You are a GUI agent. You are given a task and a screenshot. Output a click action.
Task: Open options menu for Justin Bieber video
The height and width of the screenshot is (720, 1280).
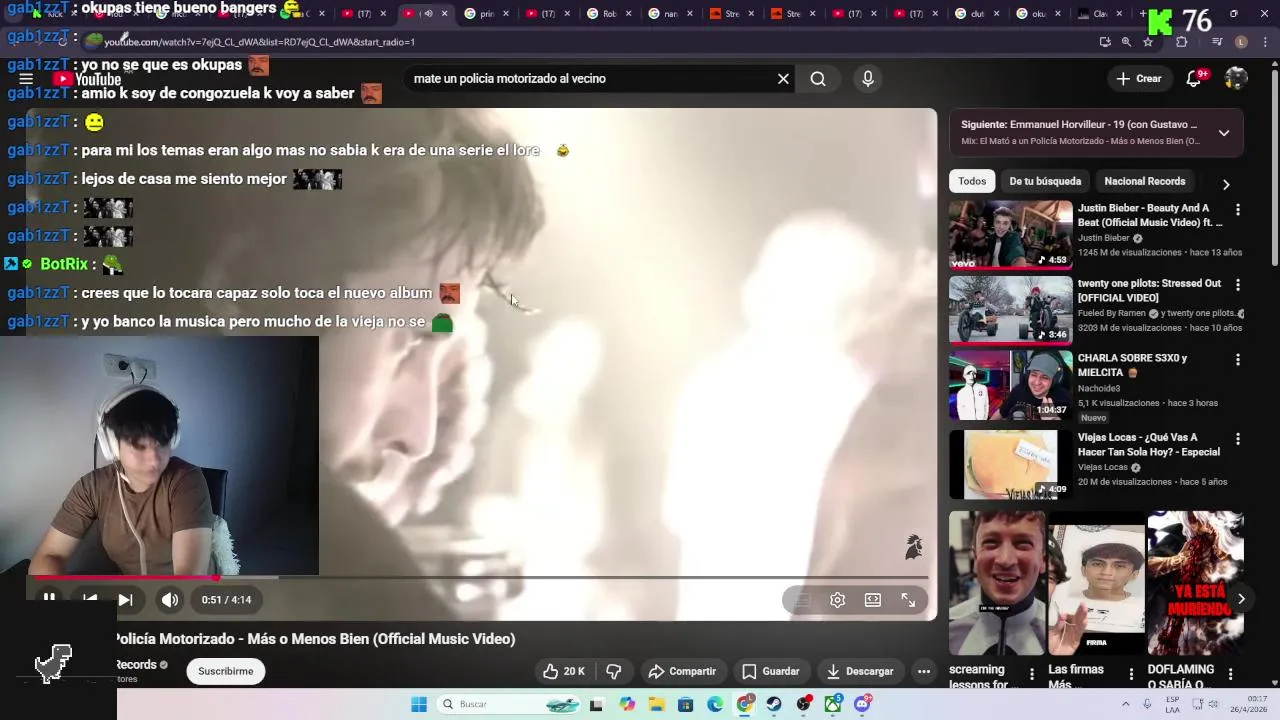click(x=1238, y=210)
